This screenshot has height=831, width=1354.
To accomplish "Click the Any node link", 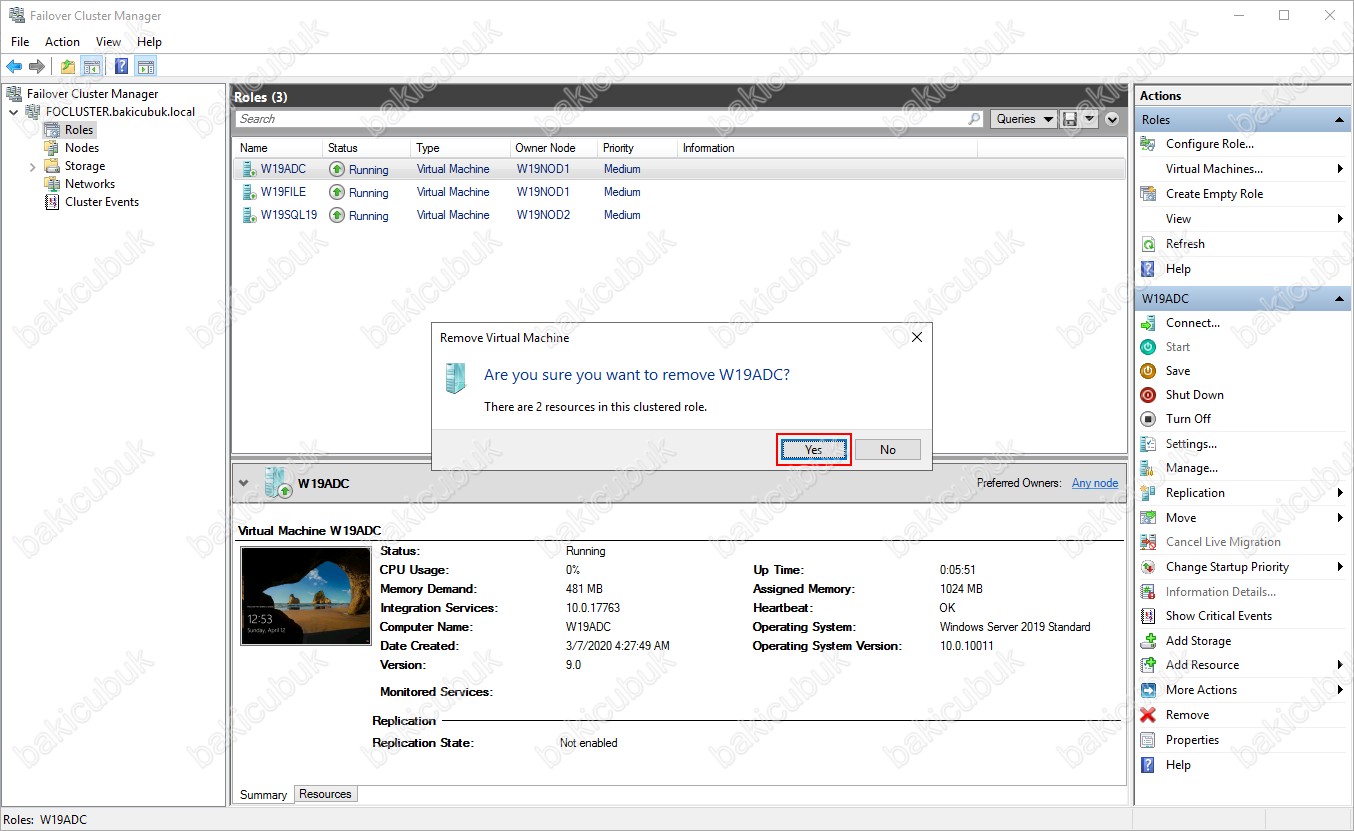I will point(1095,483).
